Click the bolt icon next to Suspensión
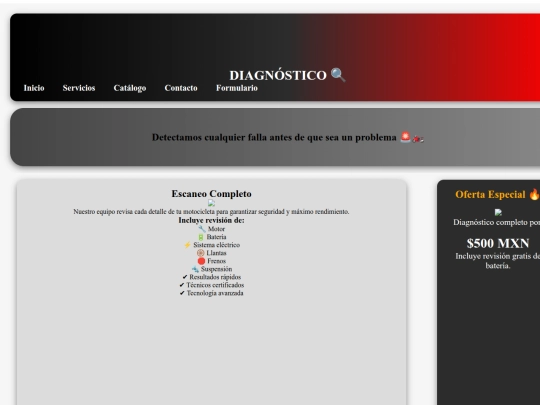 pos(195,269)
